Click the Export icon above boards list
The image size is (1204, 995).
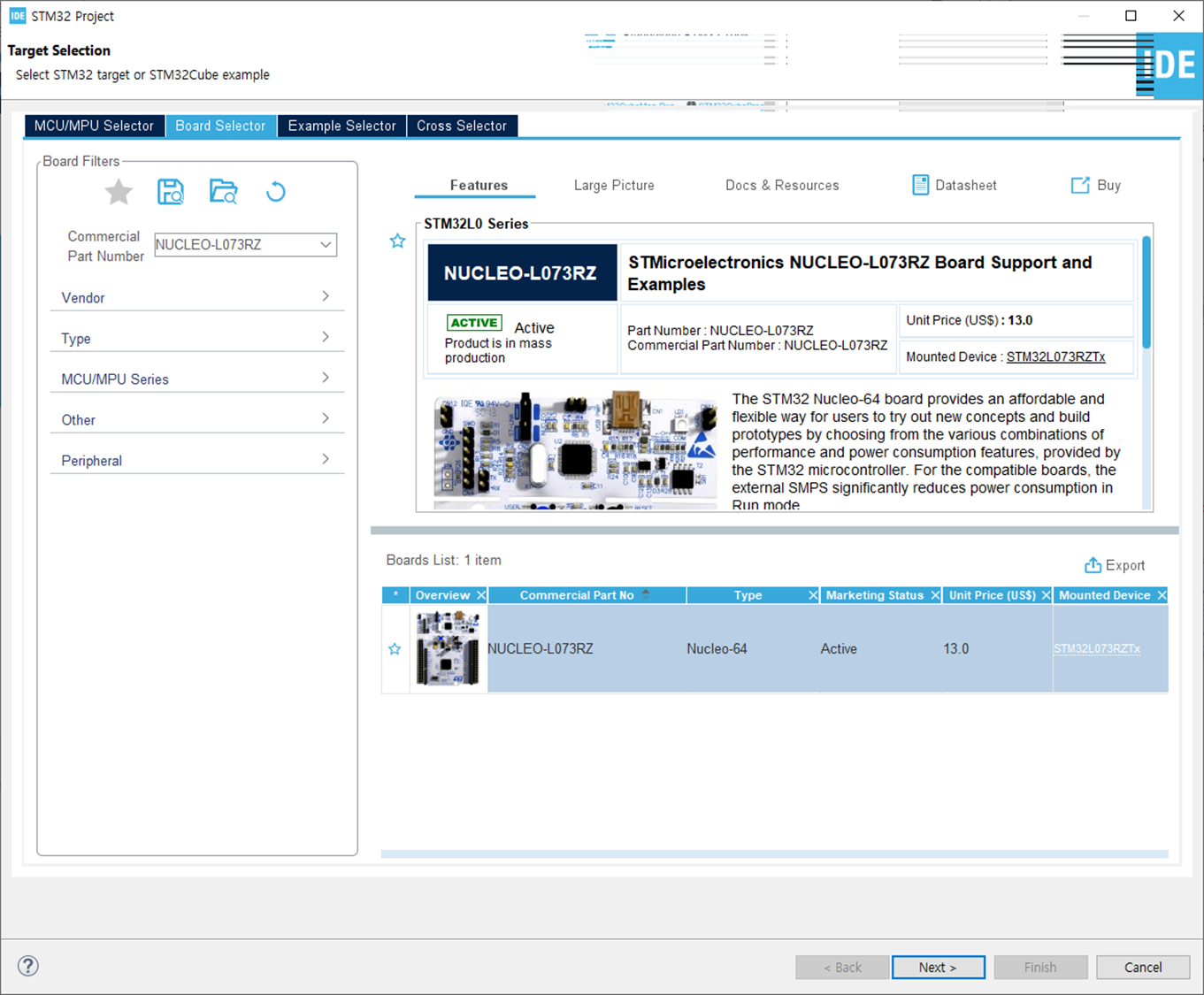point(1093,565)
